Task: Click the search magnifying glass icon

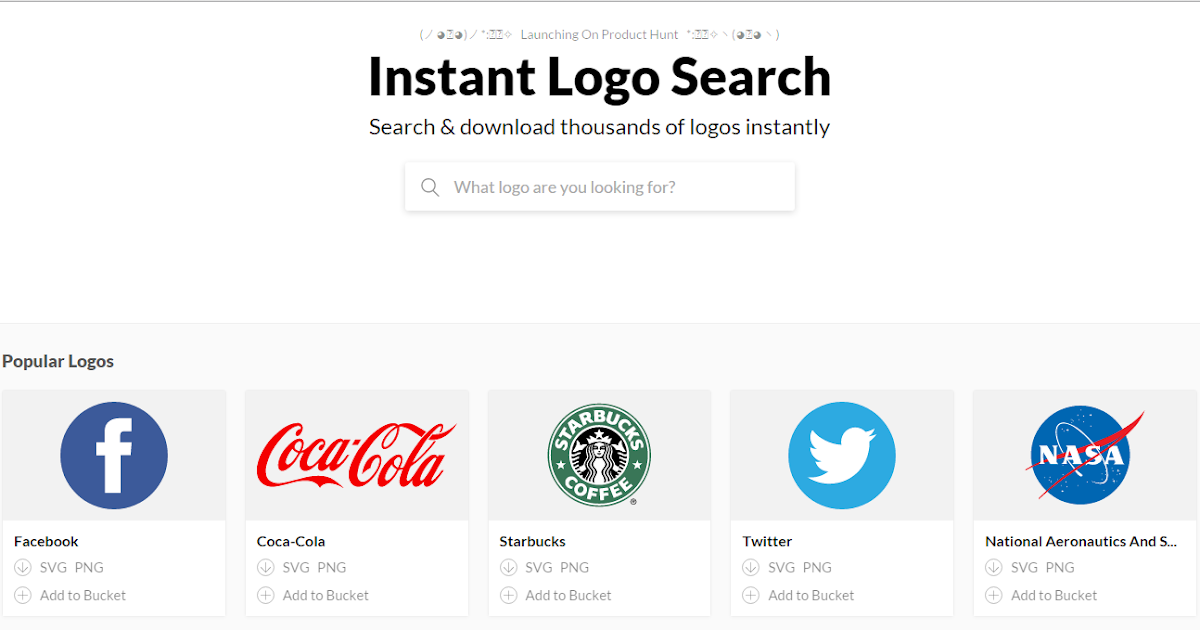Action: (x=430, y=187)
